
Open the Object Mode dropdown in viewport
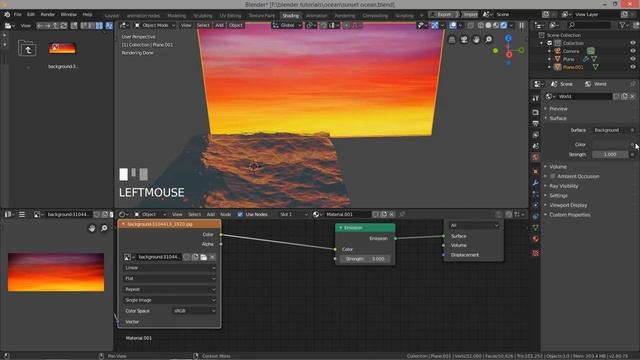click(x=155, y=25)
